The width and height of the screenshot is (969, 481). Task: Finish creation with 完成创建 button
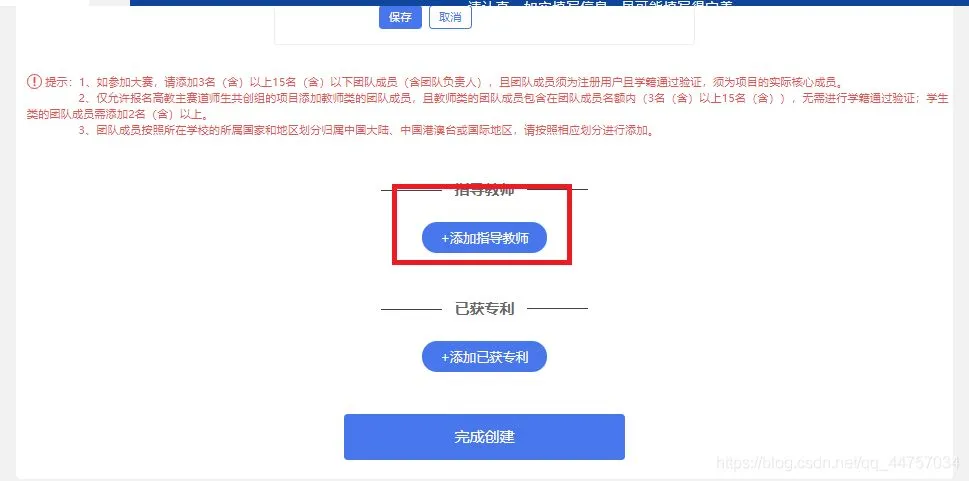[x=484, y=437]
